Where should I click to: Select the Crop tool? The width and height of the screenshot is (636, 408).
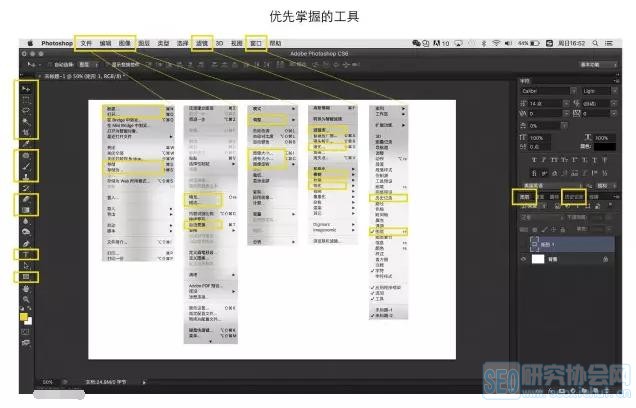tap(26, 132)
